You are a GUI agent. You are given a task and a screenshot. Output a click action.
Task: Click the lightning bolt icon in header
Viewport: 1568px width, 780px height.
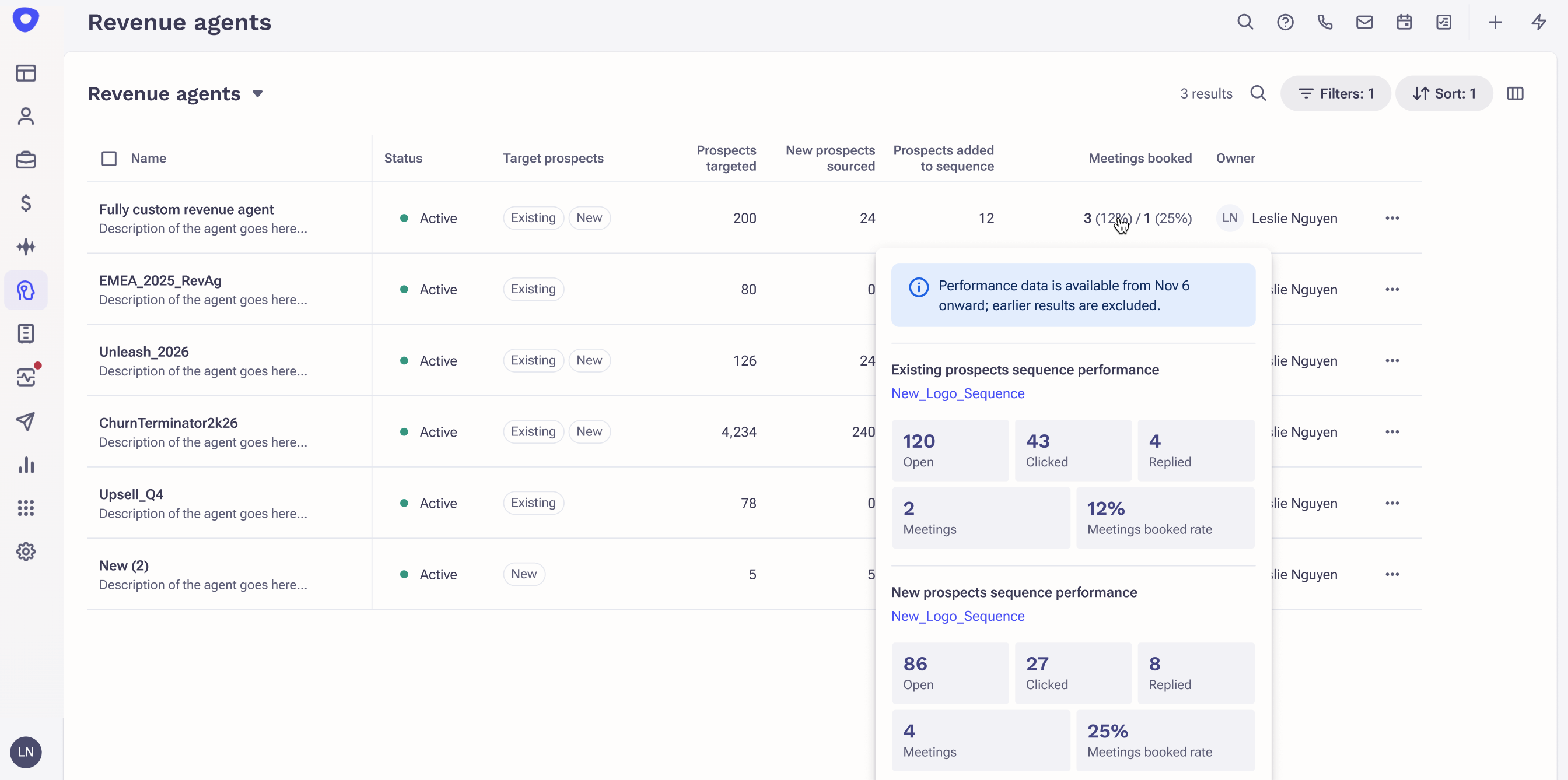[x=1538, y=23]
